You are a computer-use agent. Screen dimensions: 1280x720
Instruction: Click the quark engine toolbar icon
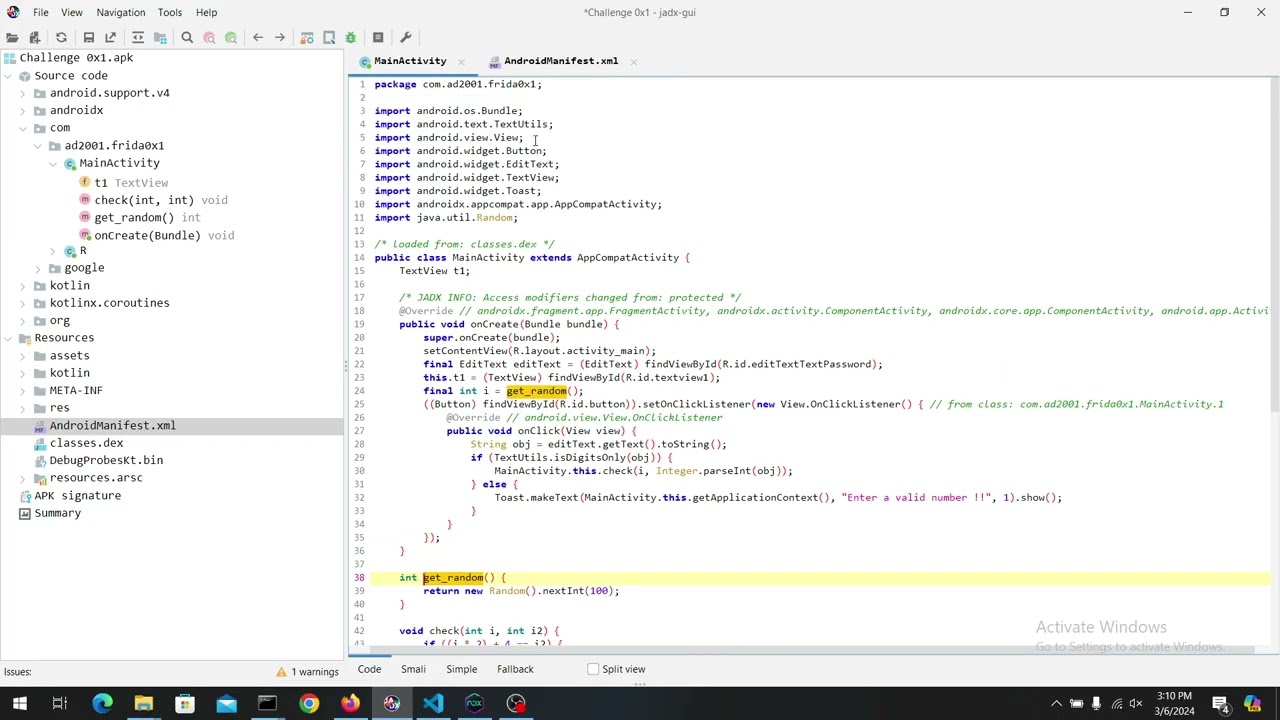pos(329,38)
